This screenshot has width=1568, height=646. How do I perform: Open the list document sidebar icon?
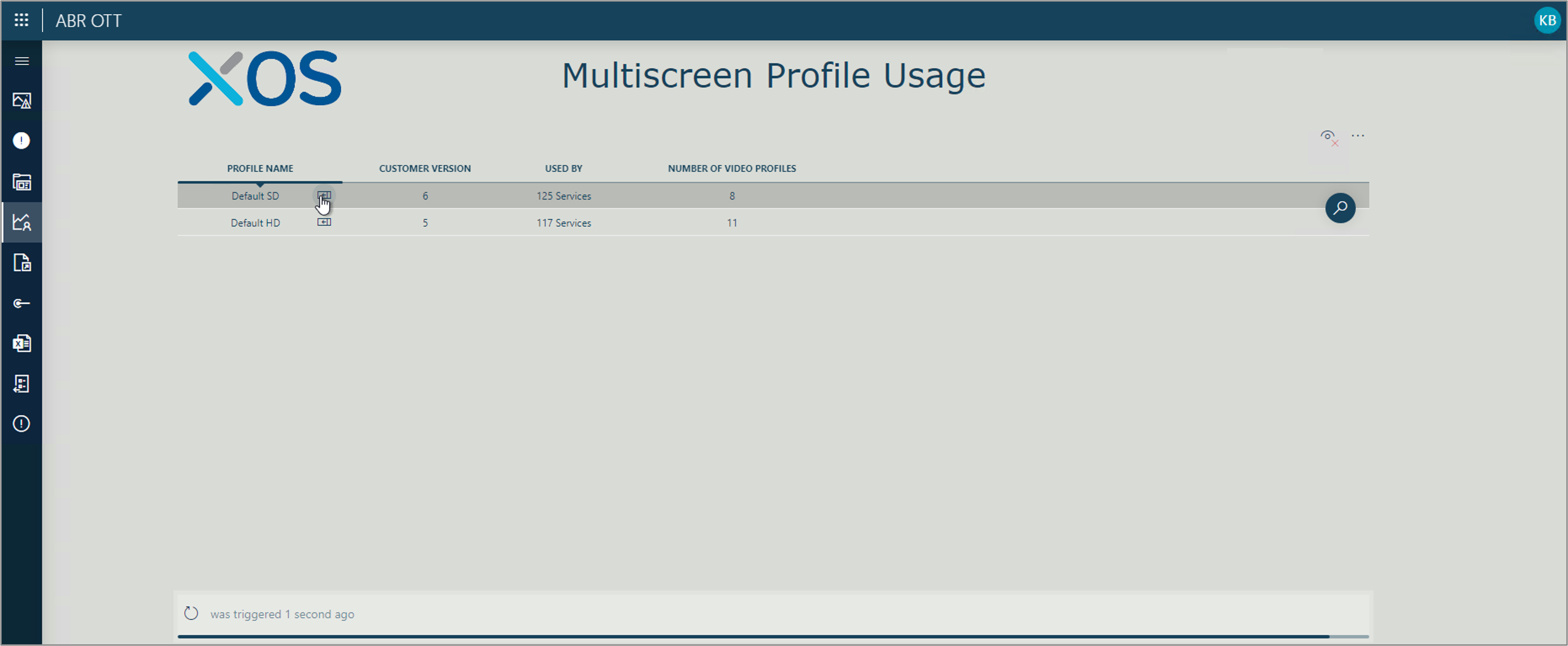click(22, 384)
